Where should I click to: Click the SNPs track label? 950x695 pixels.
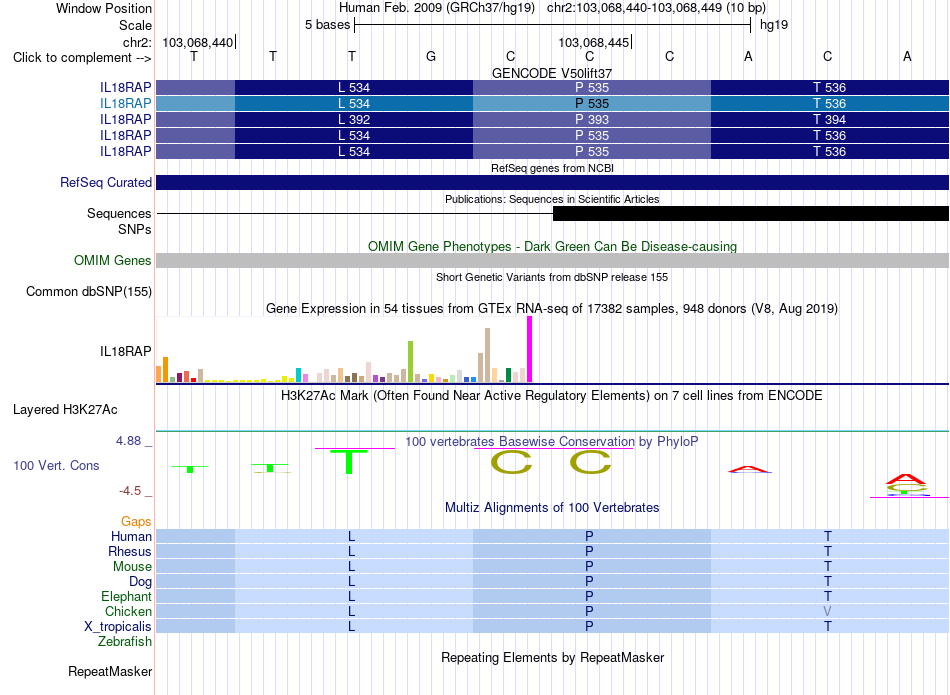click(x=135, y=229)
